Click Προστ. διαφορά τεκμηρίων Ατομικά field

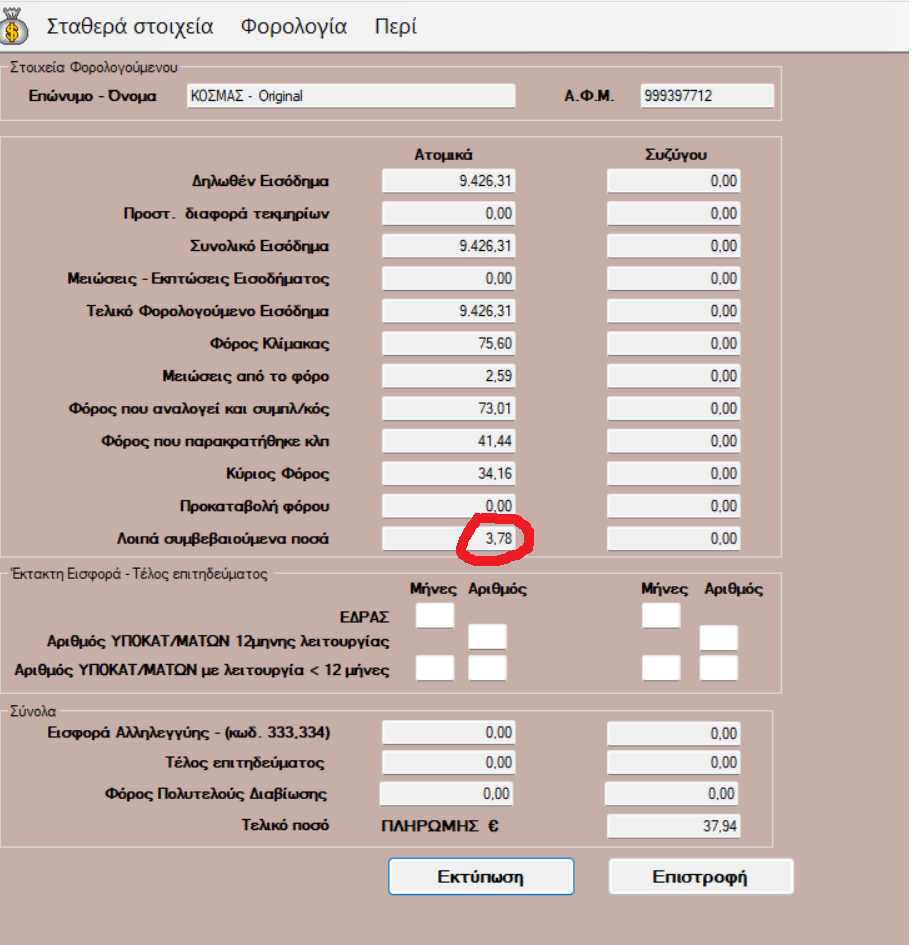tap(449, 213)
